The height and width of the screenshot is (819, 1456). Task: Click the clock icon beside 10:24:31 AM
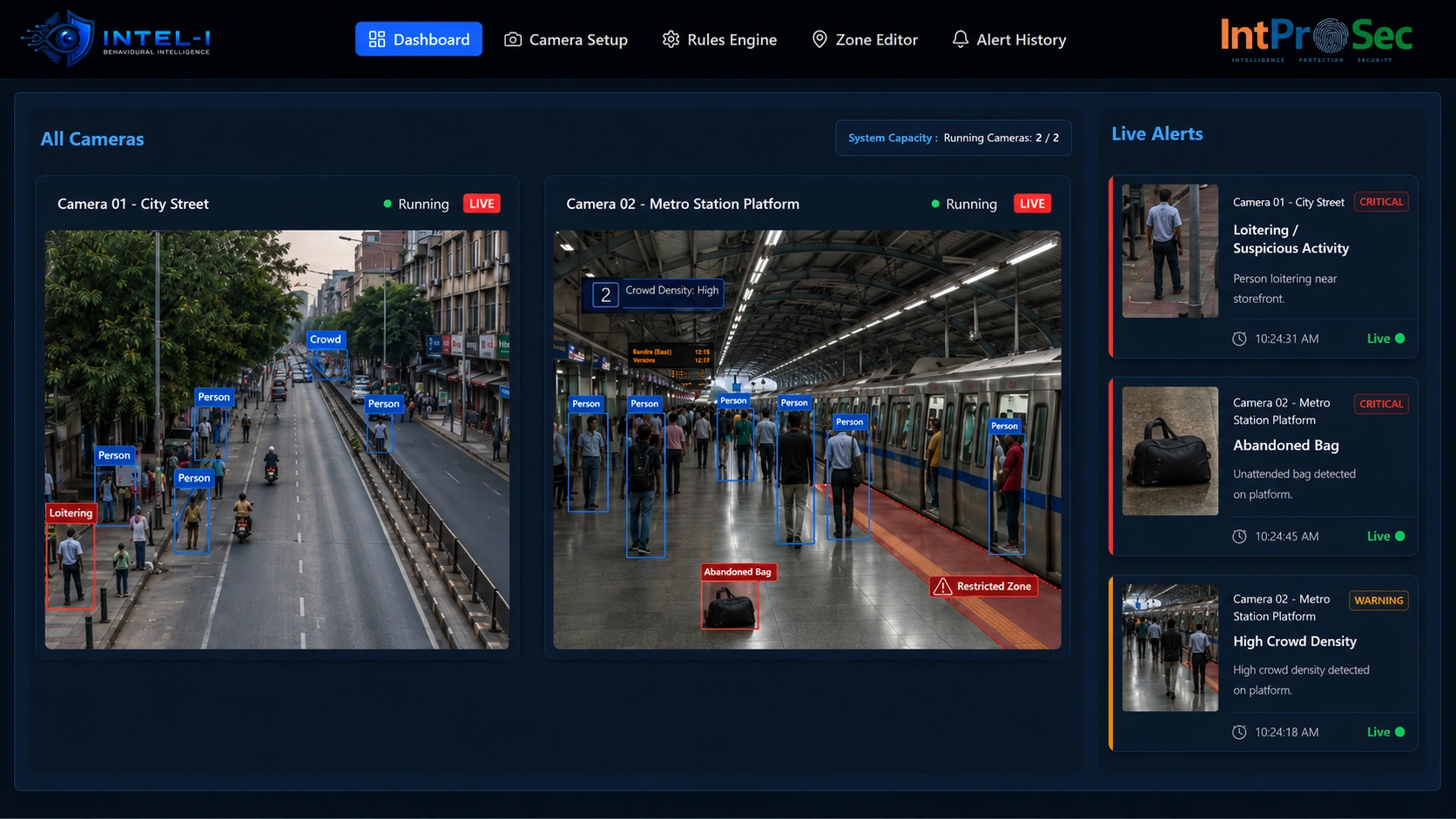(1239, 339)
